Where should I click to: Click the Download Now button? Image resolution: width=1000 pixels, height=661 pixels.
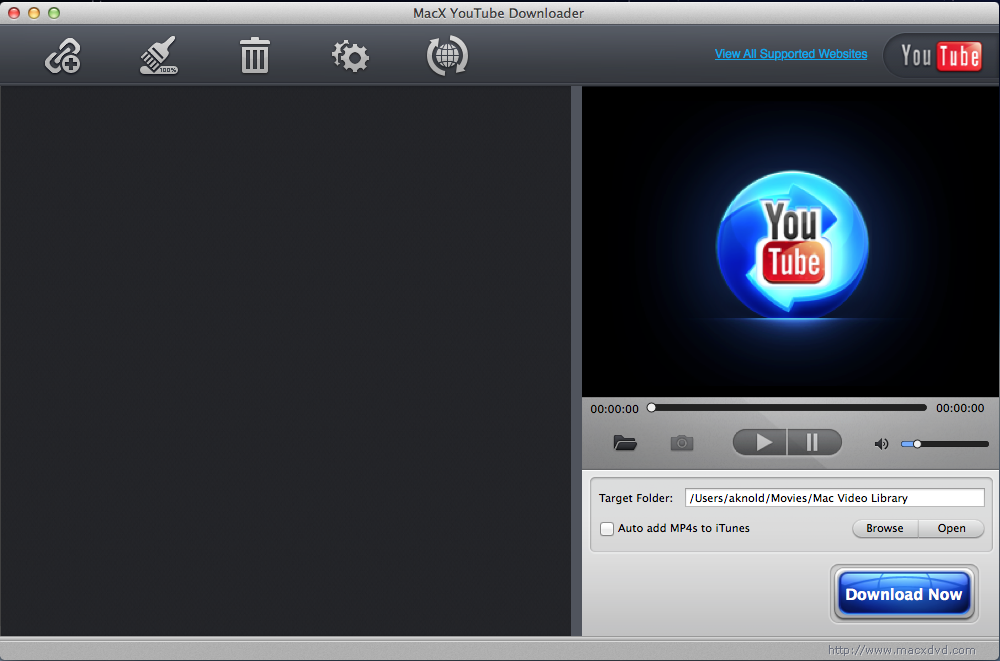pos(904,593)
